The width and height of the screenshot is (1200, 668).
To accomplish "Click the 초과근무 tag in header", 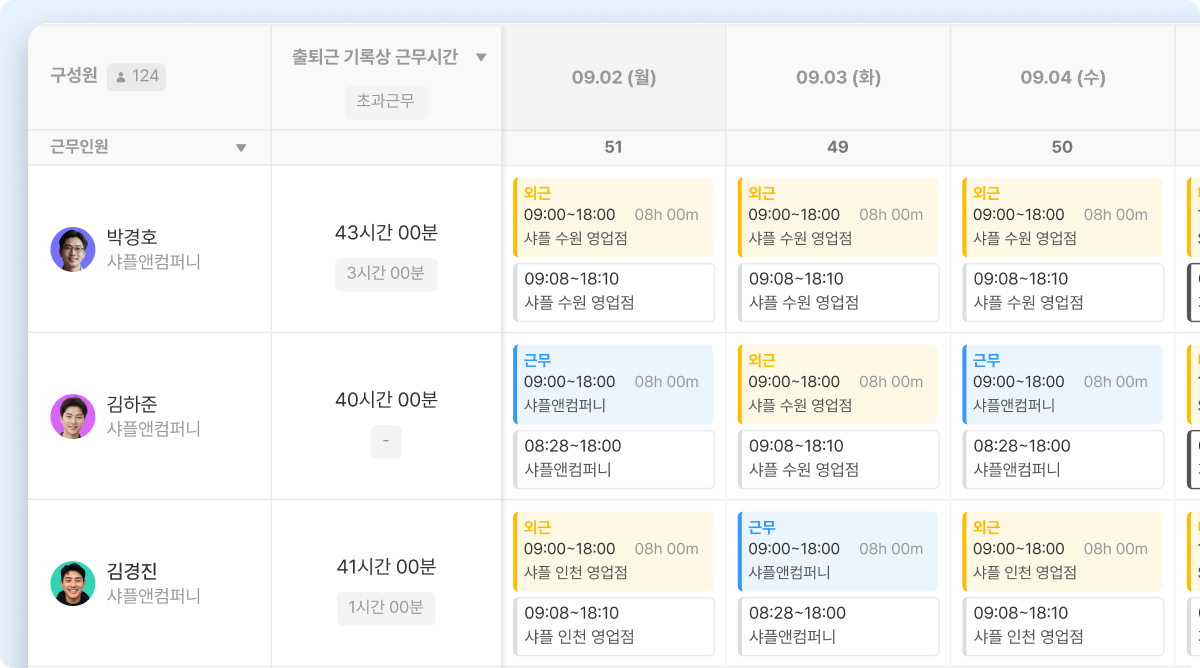I will point(386,101).
